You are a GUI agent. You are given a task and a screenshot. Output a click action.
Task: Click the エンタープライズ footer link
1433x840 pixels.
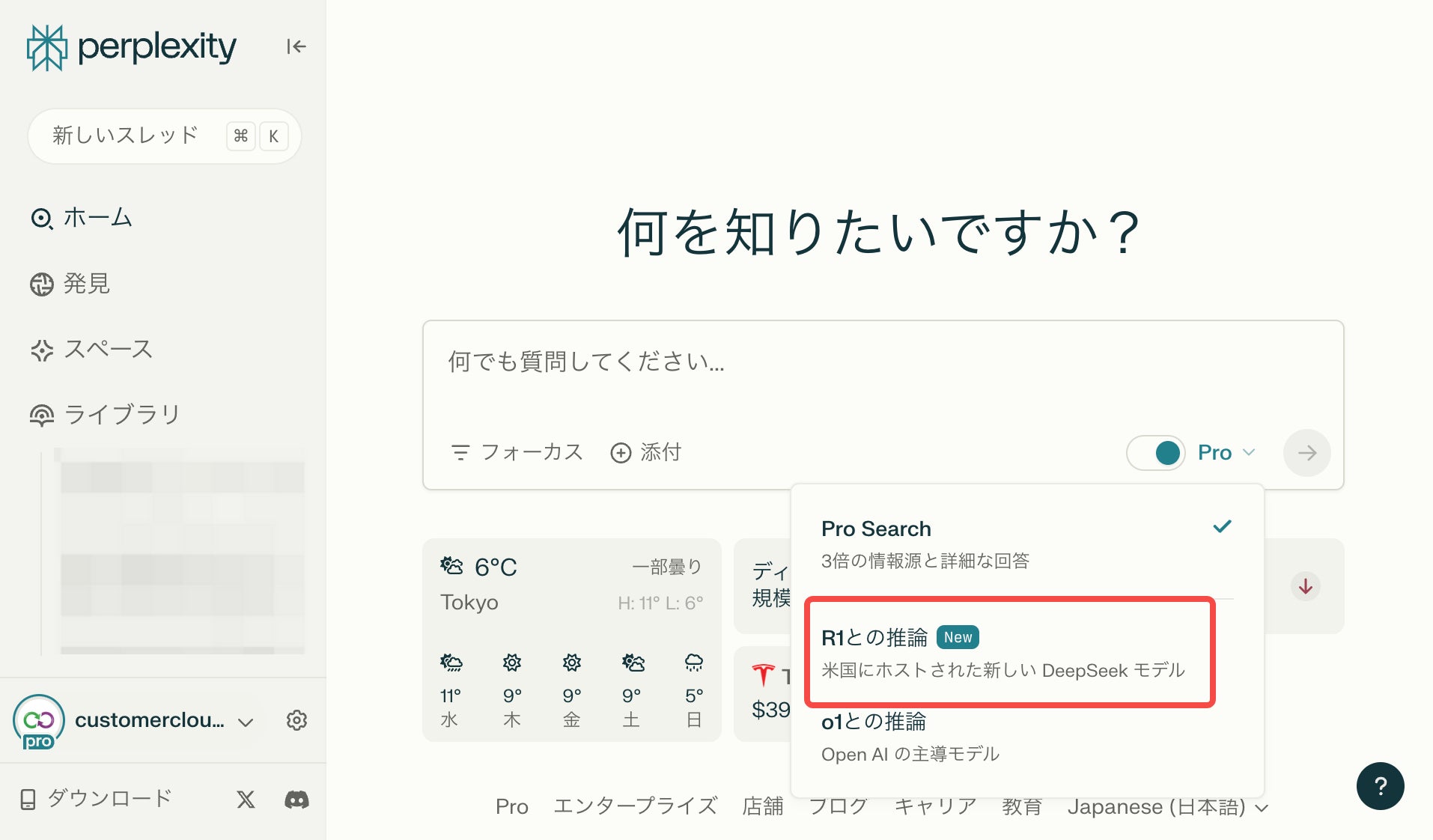pyautogui.click(x=635, y=806)
